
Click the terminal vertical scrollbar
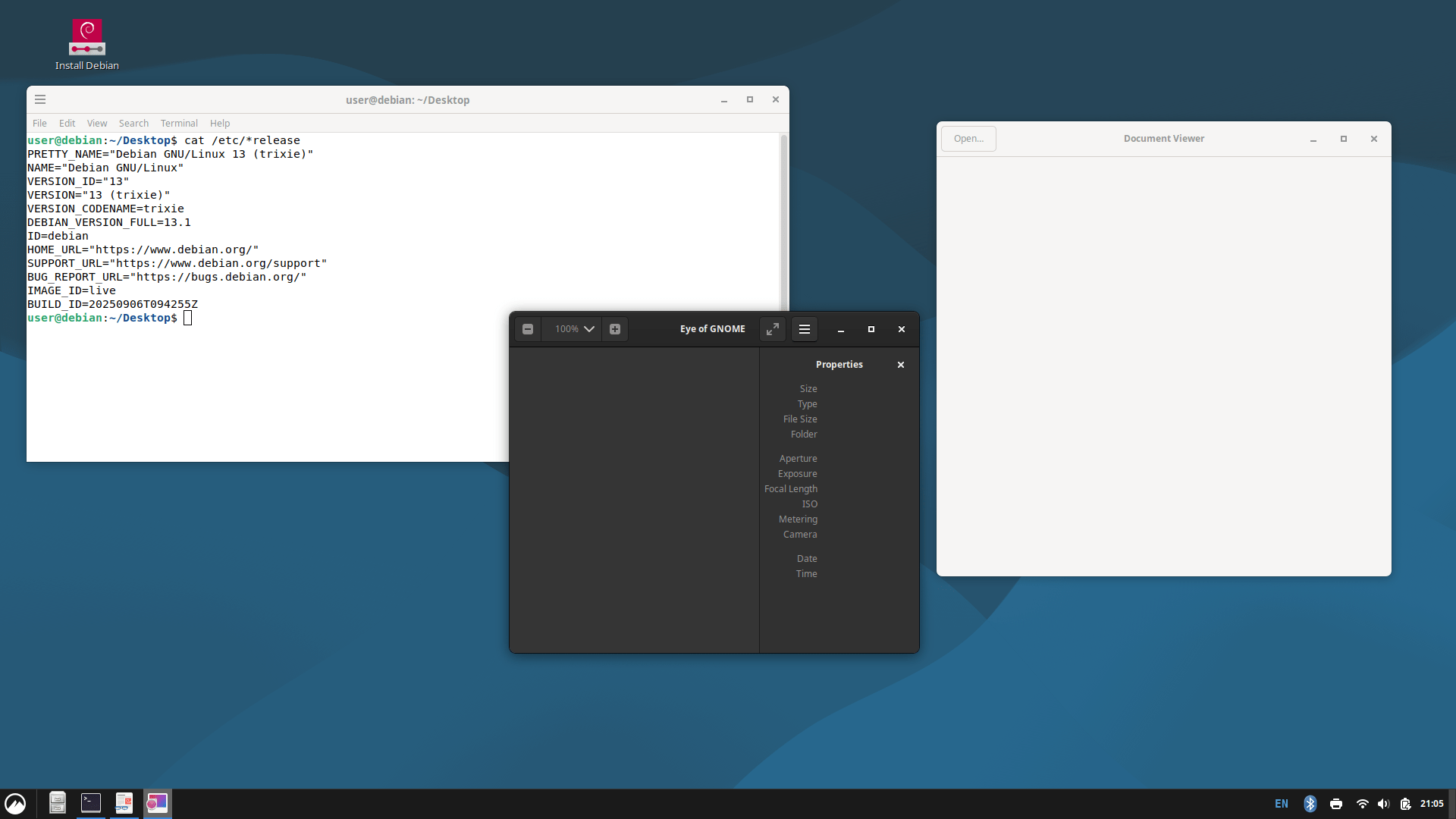(784, 220)
